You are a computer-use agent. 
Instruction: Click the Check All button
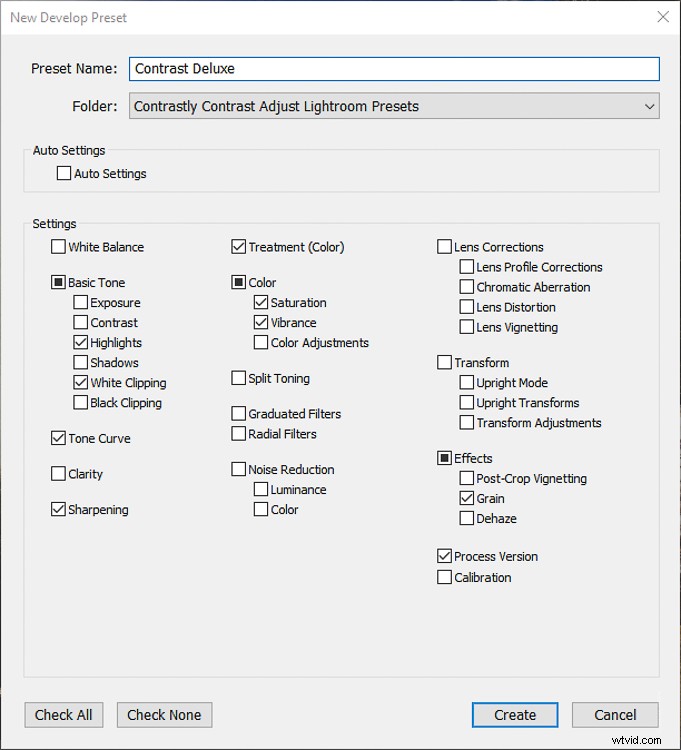point(64,715)
